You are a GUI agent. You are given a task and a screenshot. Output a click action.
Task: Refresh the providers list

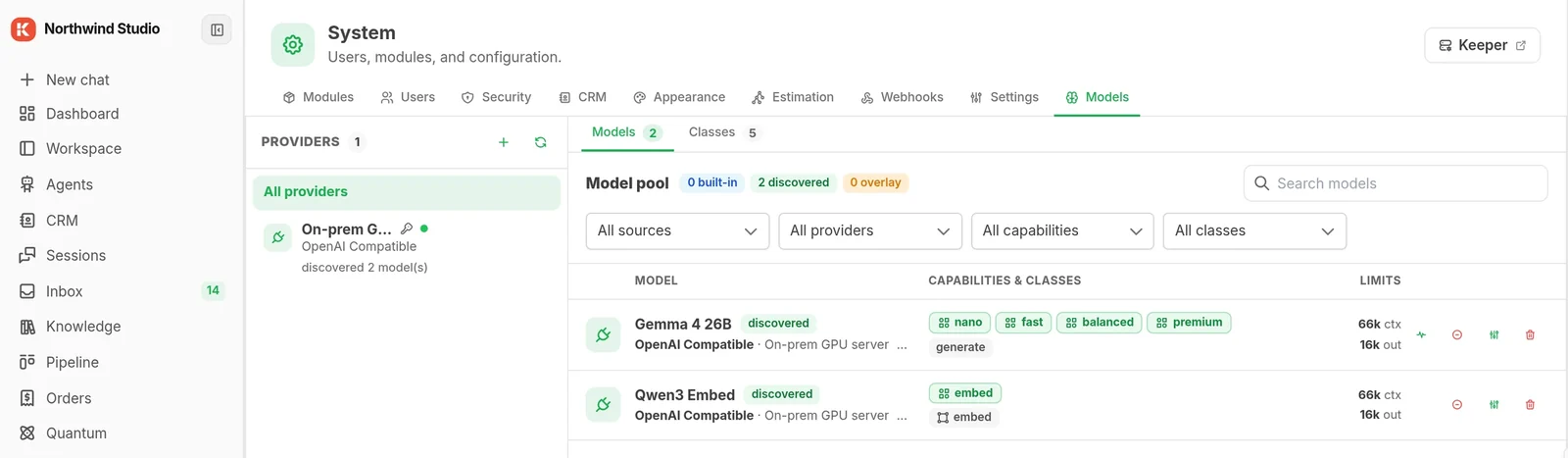tap(540, 142)
